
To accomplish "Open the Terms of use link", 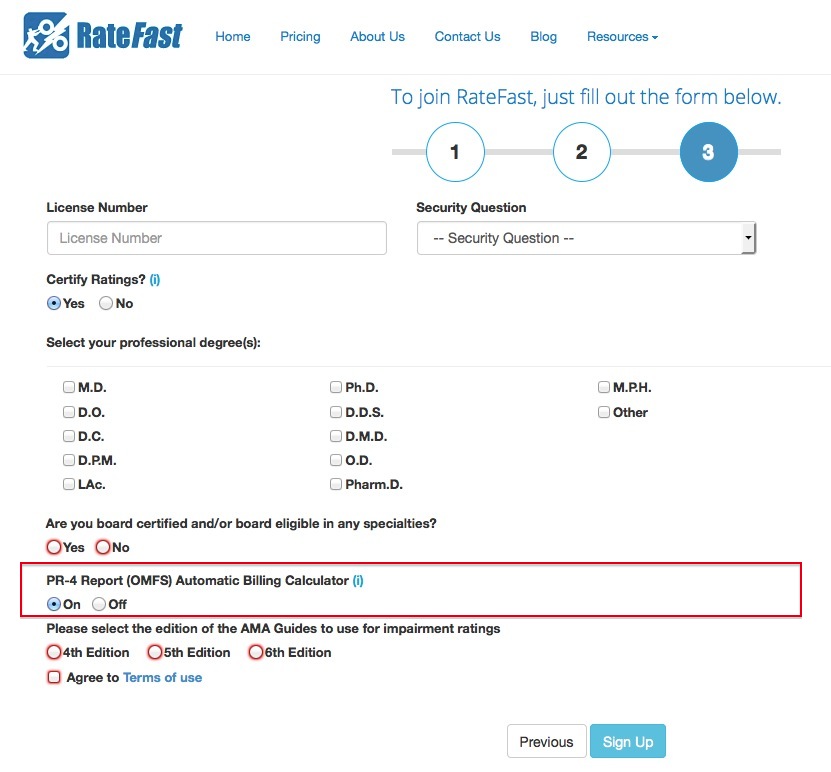I will click(x=162, y=677).
